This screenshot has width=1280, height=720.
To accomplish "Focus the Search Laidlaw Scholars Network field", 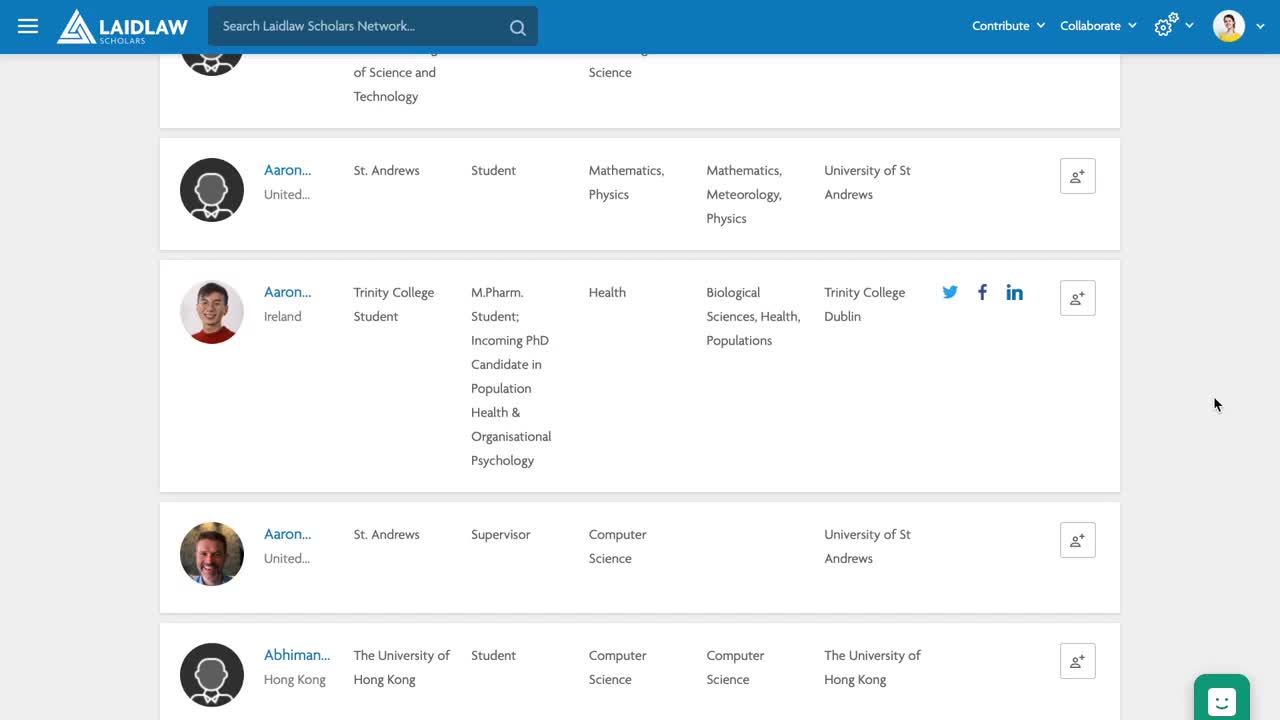I will pos(360,26).
